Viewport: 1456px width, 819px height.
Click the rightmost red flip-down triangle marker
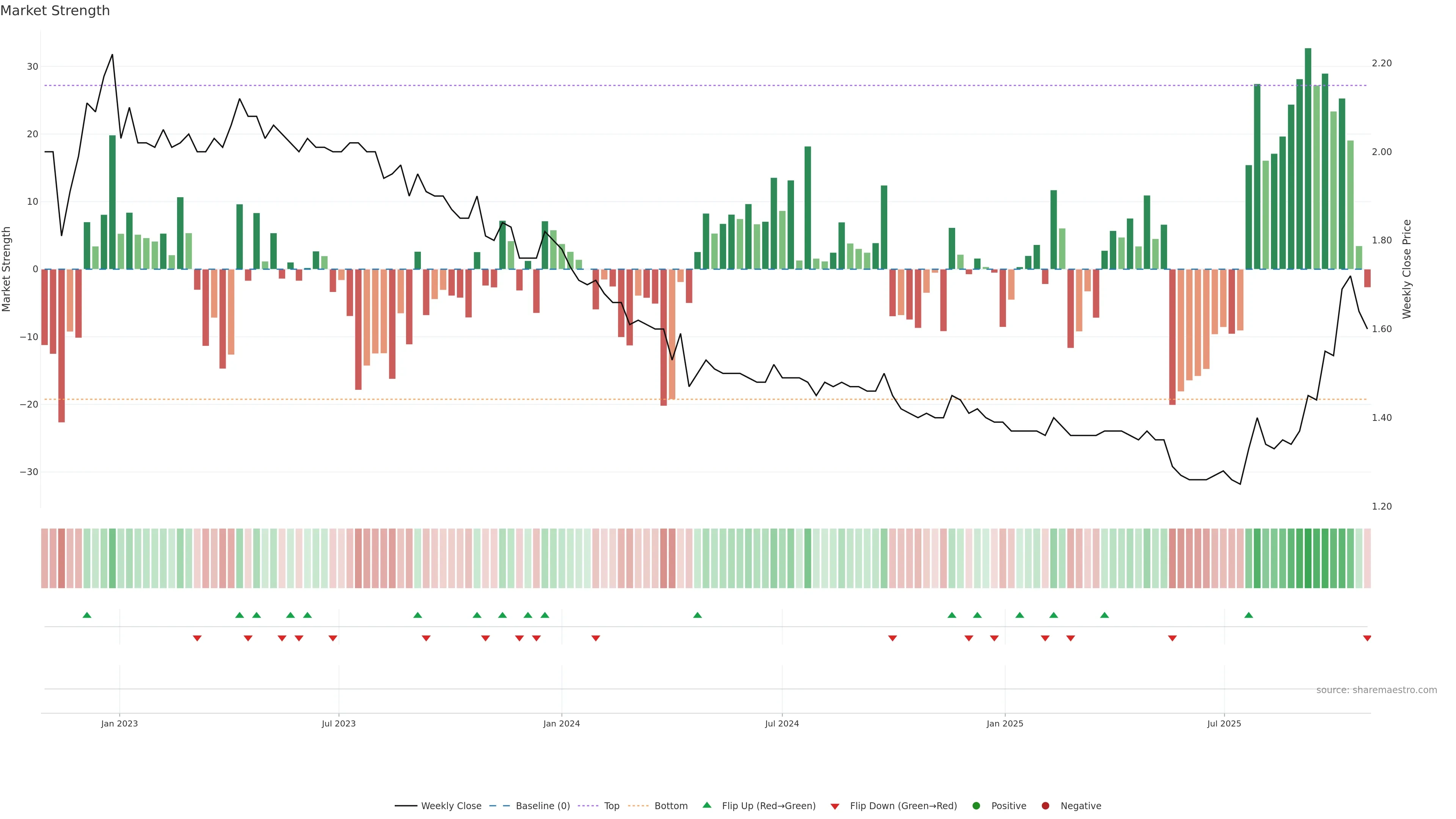(x=1367, y=638)
